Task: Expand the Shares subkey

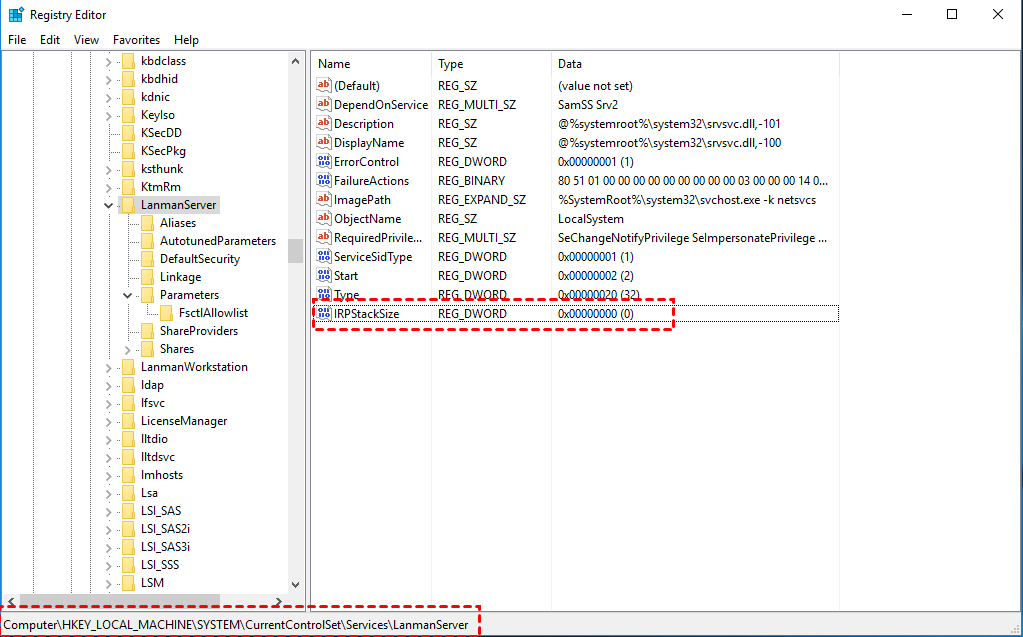Action: (x=128, y=349)
